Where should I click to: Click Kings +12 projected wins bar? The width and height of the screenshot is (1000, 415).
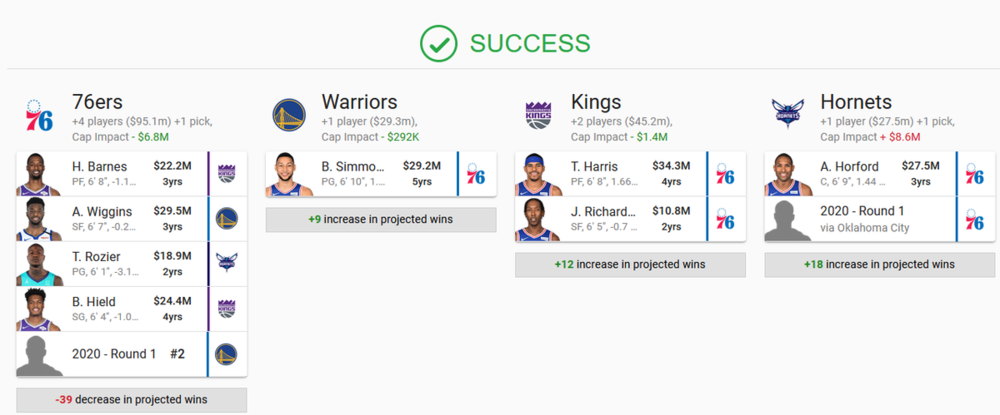point(630,264)
